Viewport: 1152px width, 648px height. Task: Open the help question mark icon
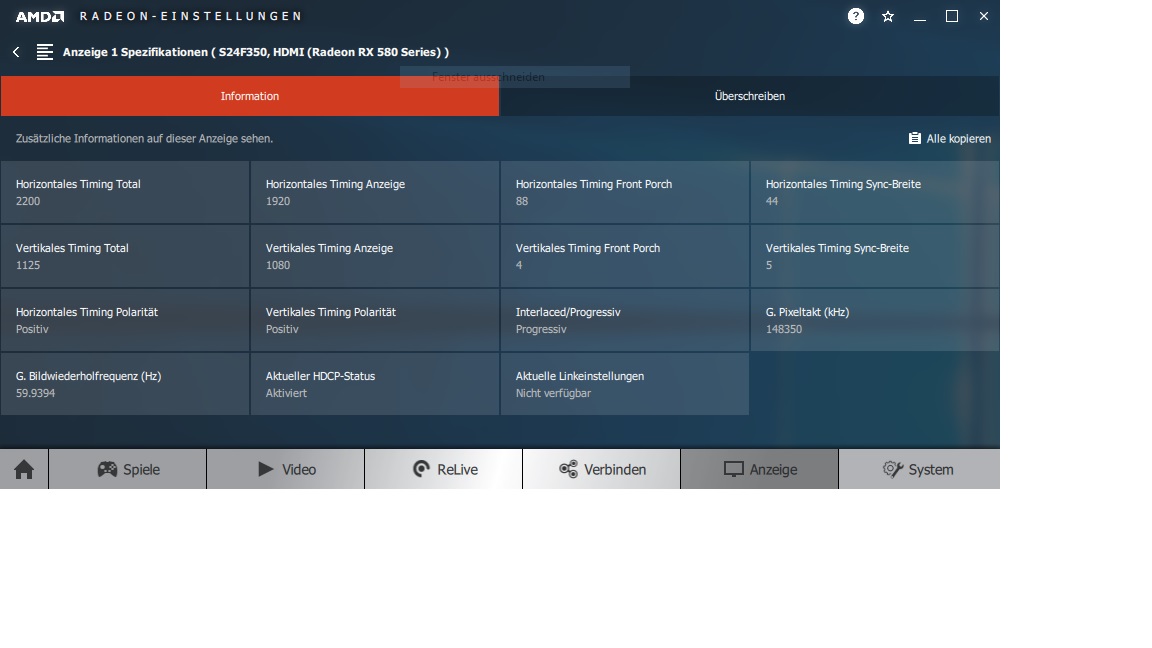[855, 16]
